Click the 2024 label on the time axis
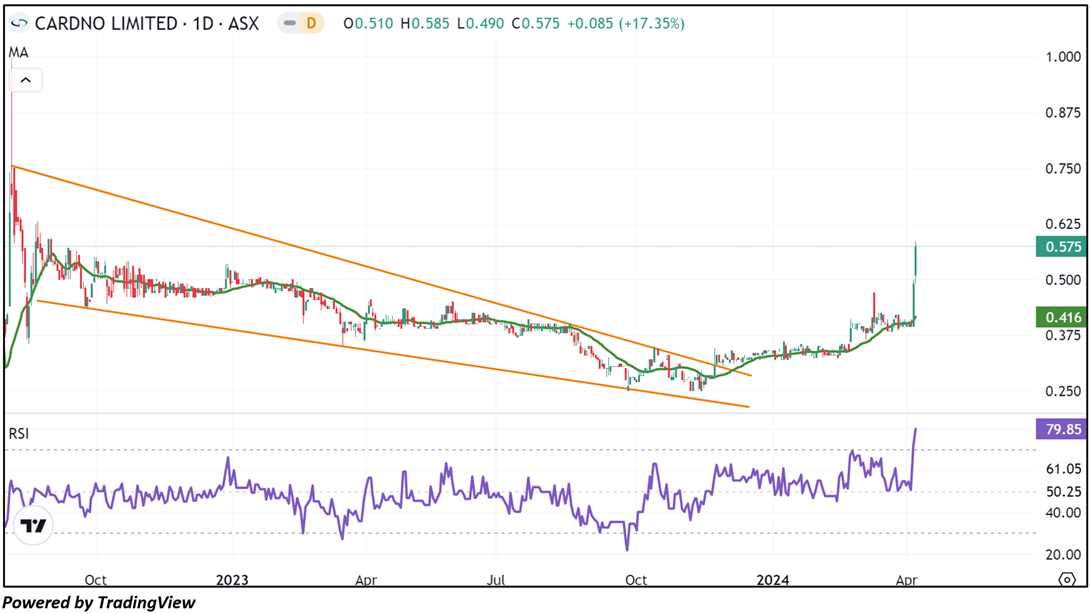The height and width of the screenshot is (614, 1090). tap(772, 580)
